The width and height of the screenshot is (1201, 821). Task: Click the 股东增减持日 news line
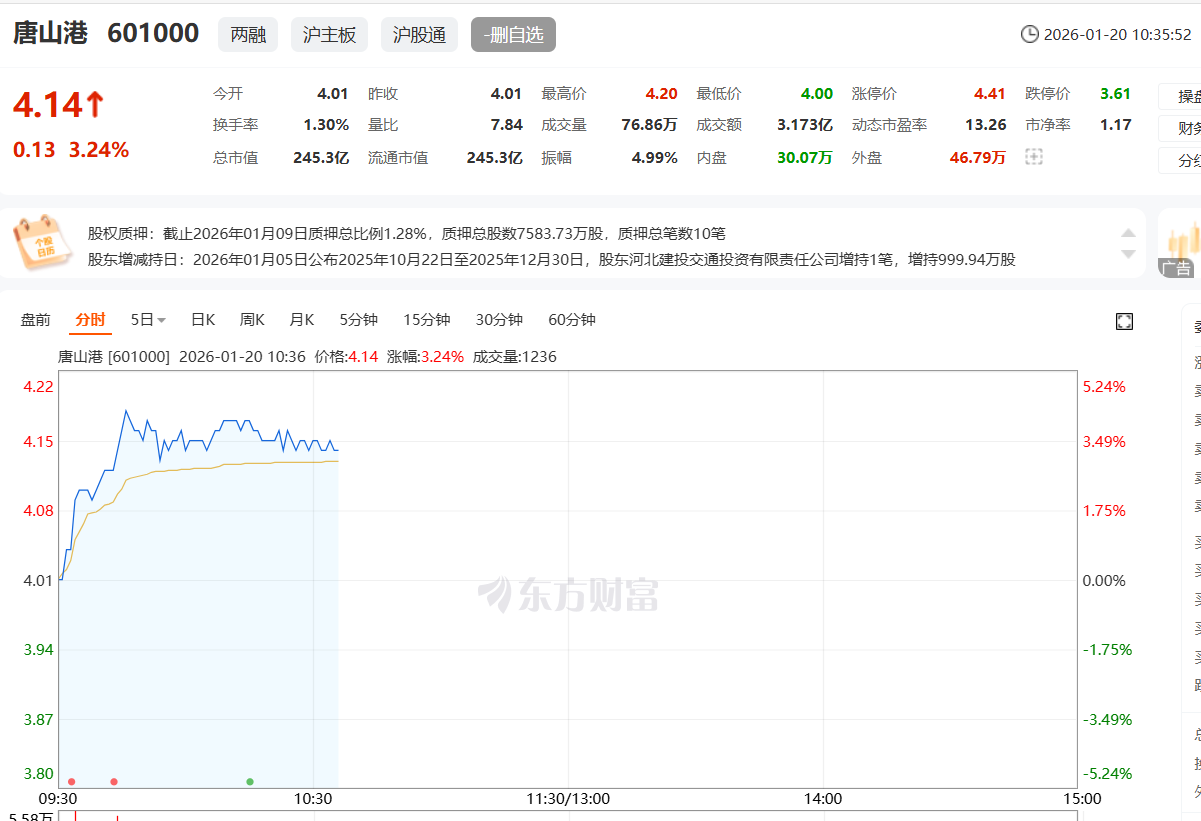(552, 260)
